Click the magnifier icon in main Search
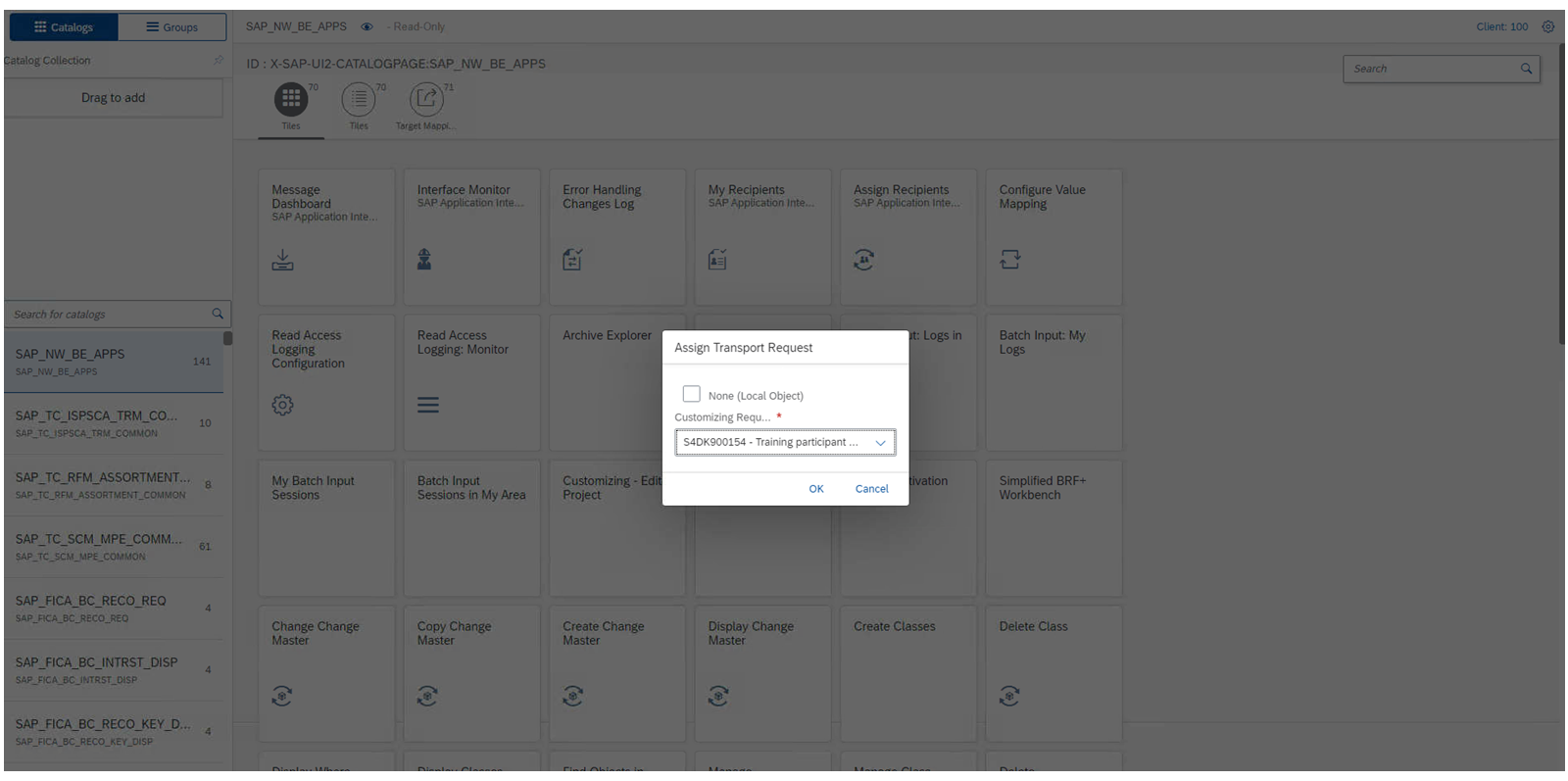The height and width of the screenshot is (781, 1568). [x=1526, y=69]
